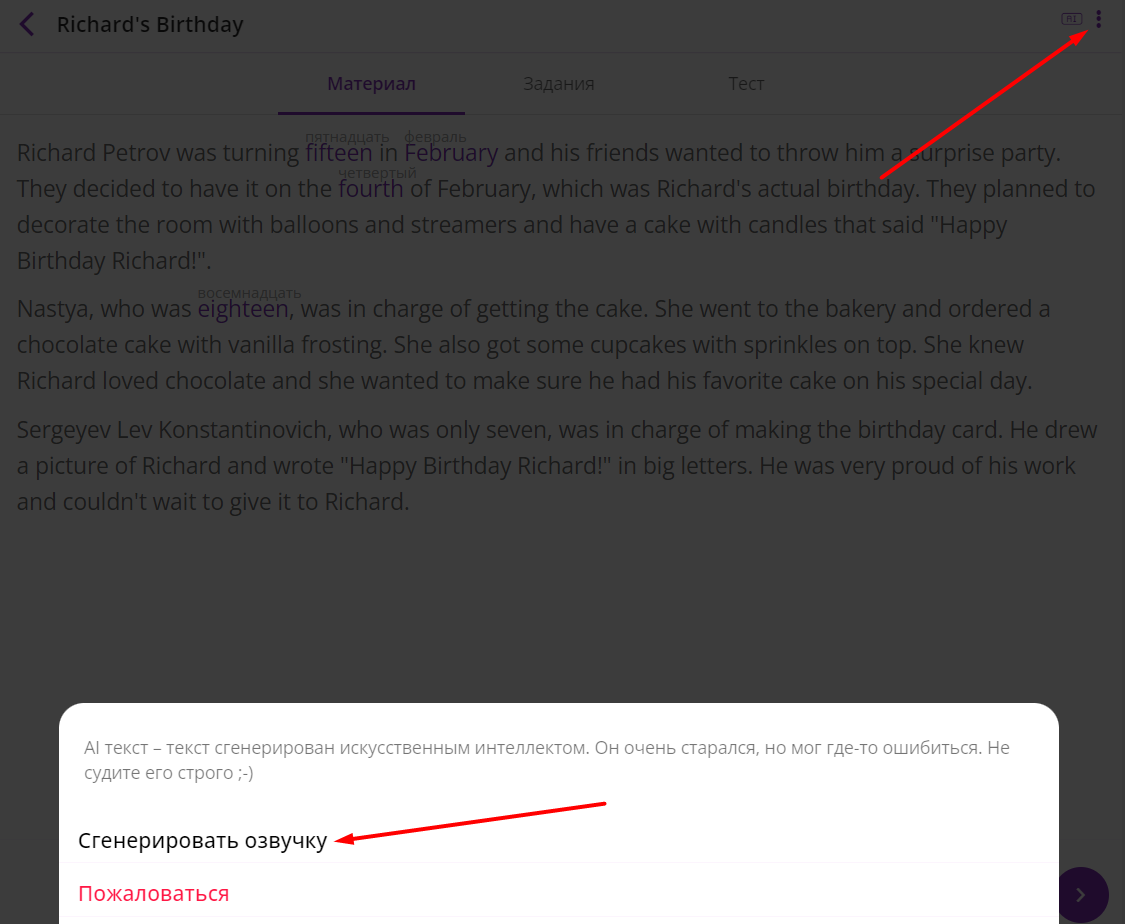The width and height of the screenshot is (1125, 924).
Task: Click the translation hint пятнадцать
Action: coord(347,137)
